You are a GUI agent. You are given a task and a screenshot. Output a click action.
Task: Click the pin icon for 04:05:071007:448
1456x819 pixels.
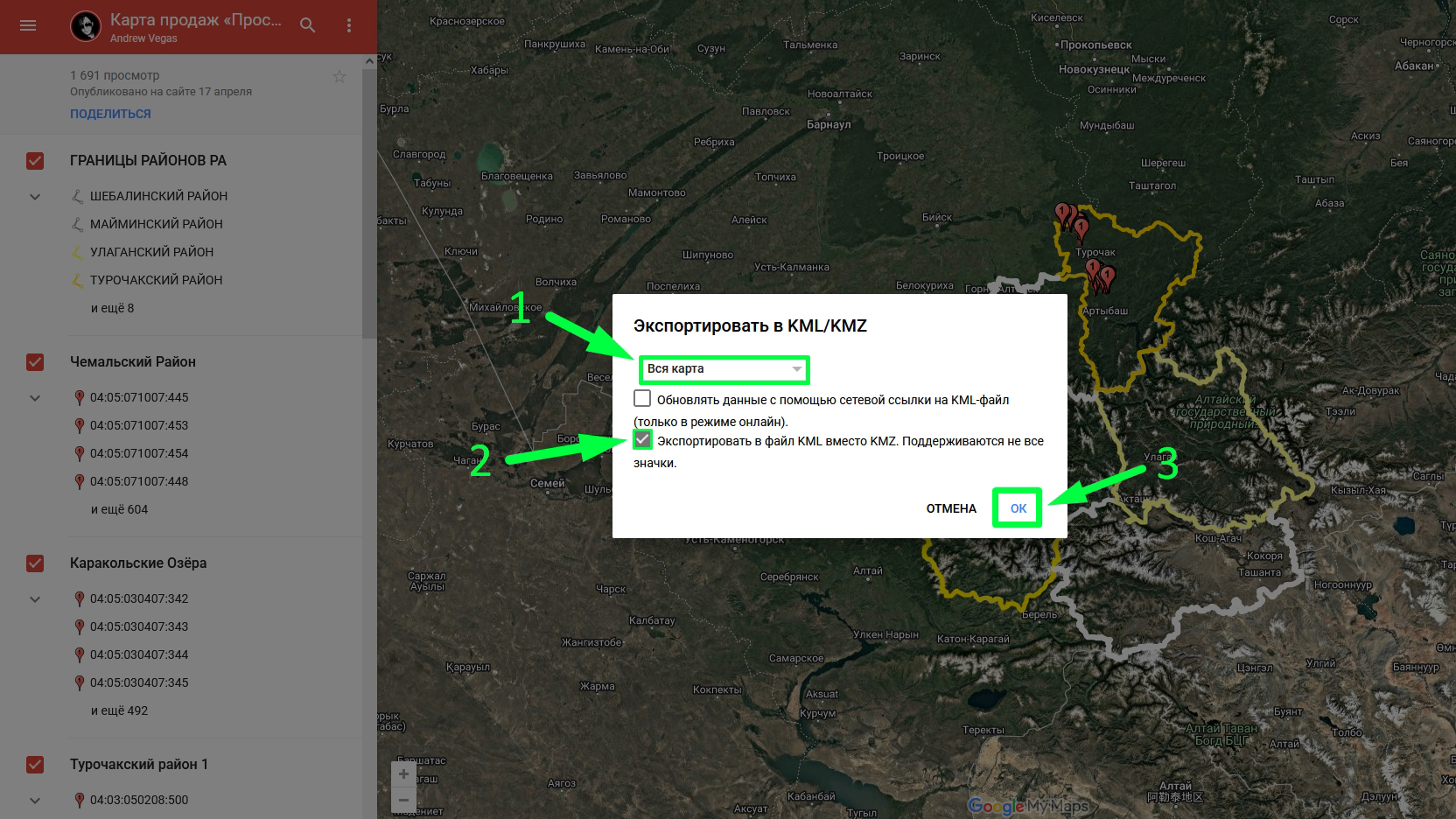tap(79, 482)
